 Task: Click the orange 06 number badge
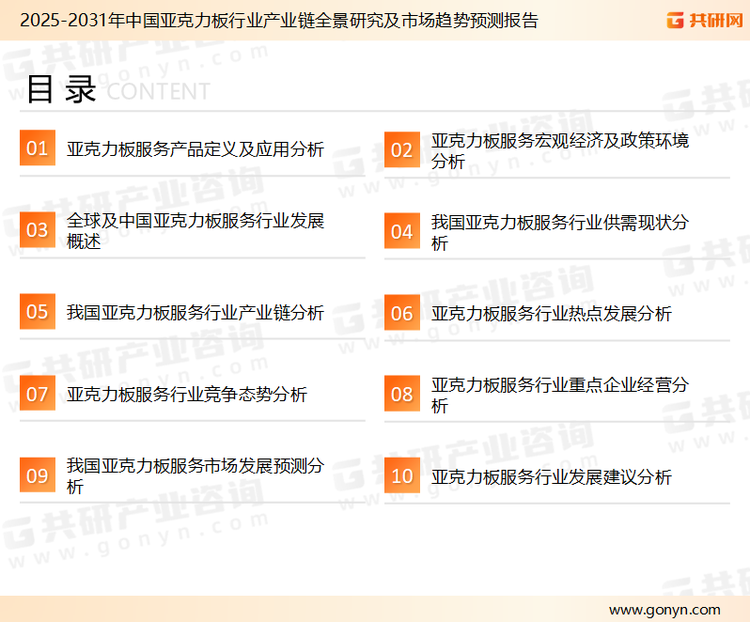[x=402, y=313]
